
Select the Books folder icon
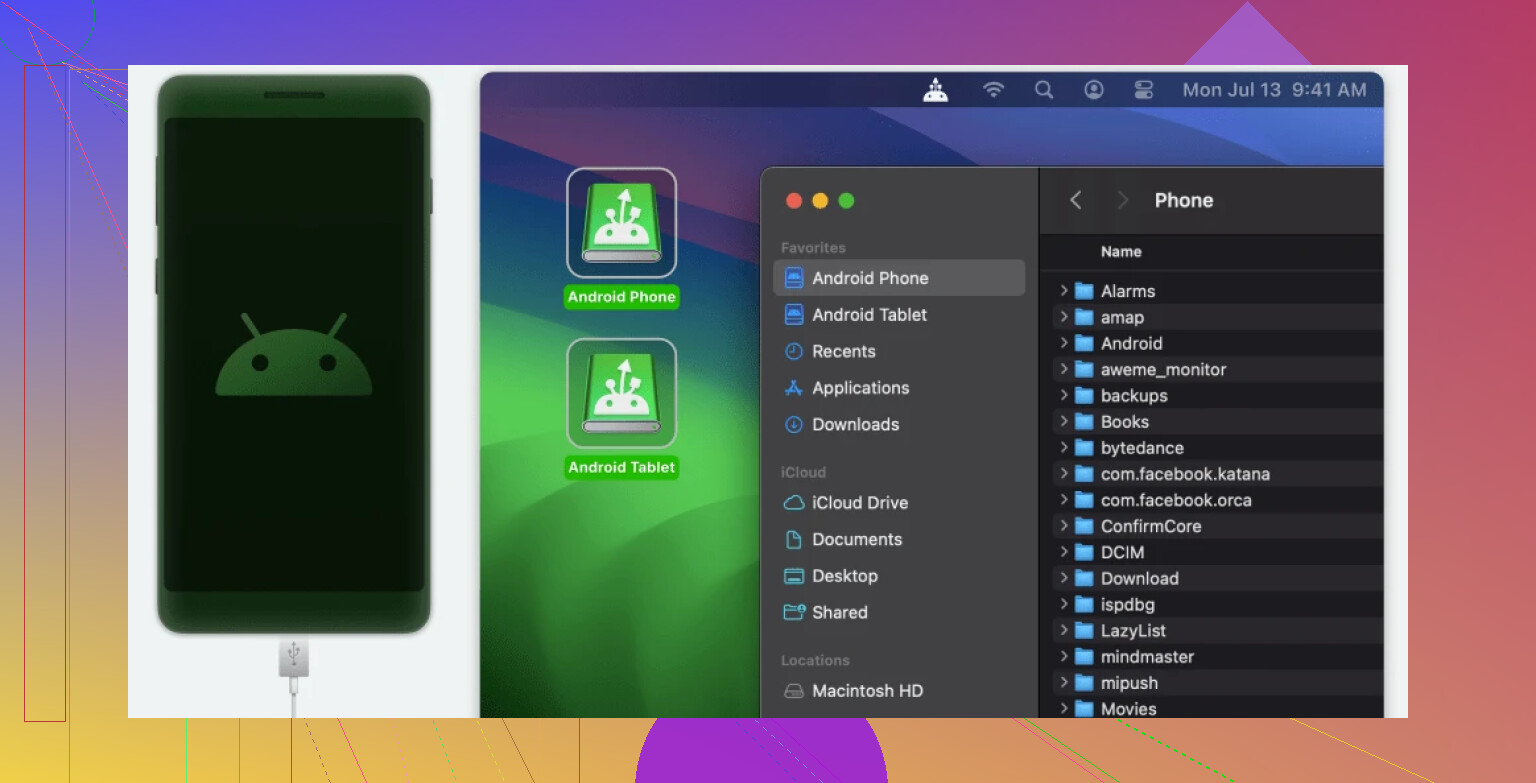pyautogui.click(x=1084, y=421)
